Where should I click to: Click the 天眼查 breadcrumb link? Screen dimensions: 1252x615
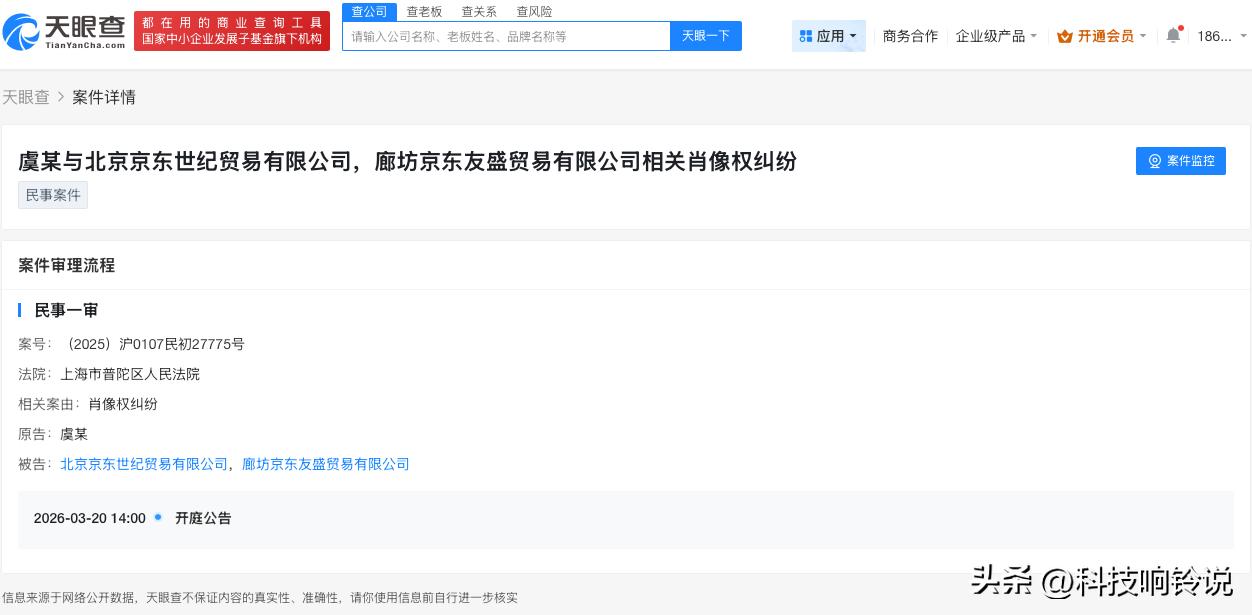(26, 97)
